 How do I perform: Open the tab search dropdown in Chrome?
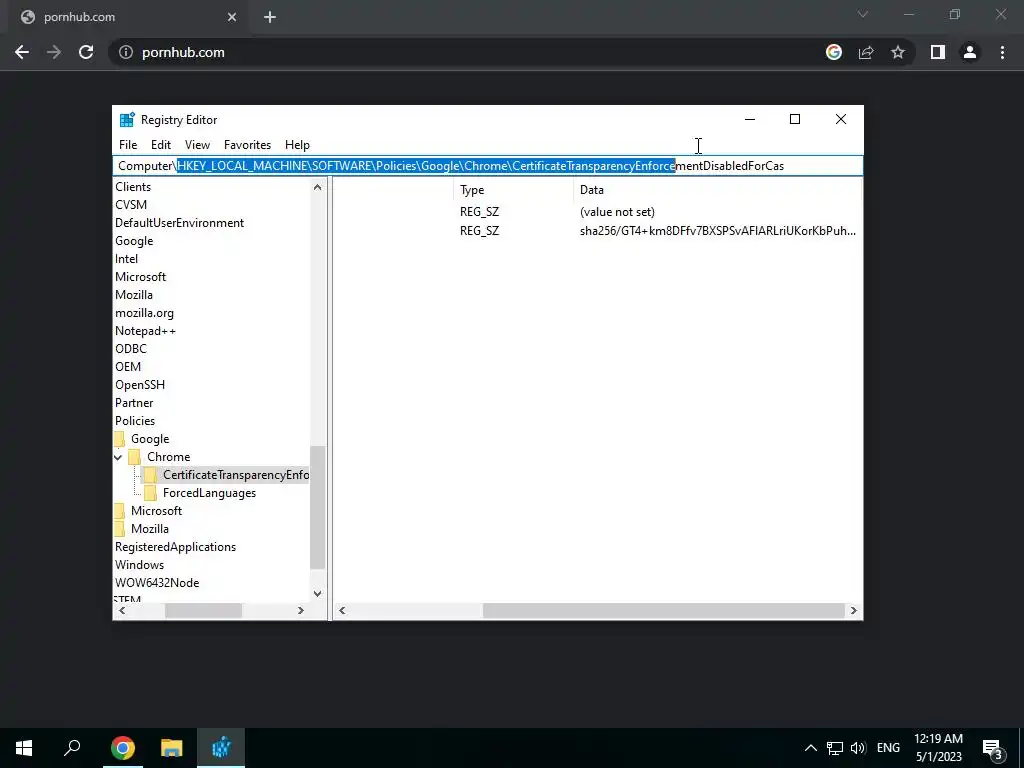(863, 14)
